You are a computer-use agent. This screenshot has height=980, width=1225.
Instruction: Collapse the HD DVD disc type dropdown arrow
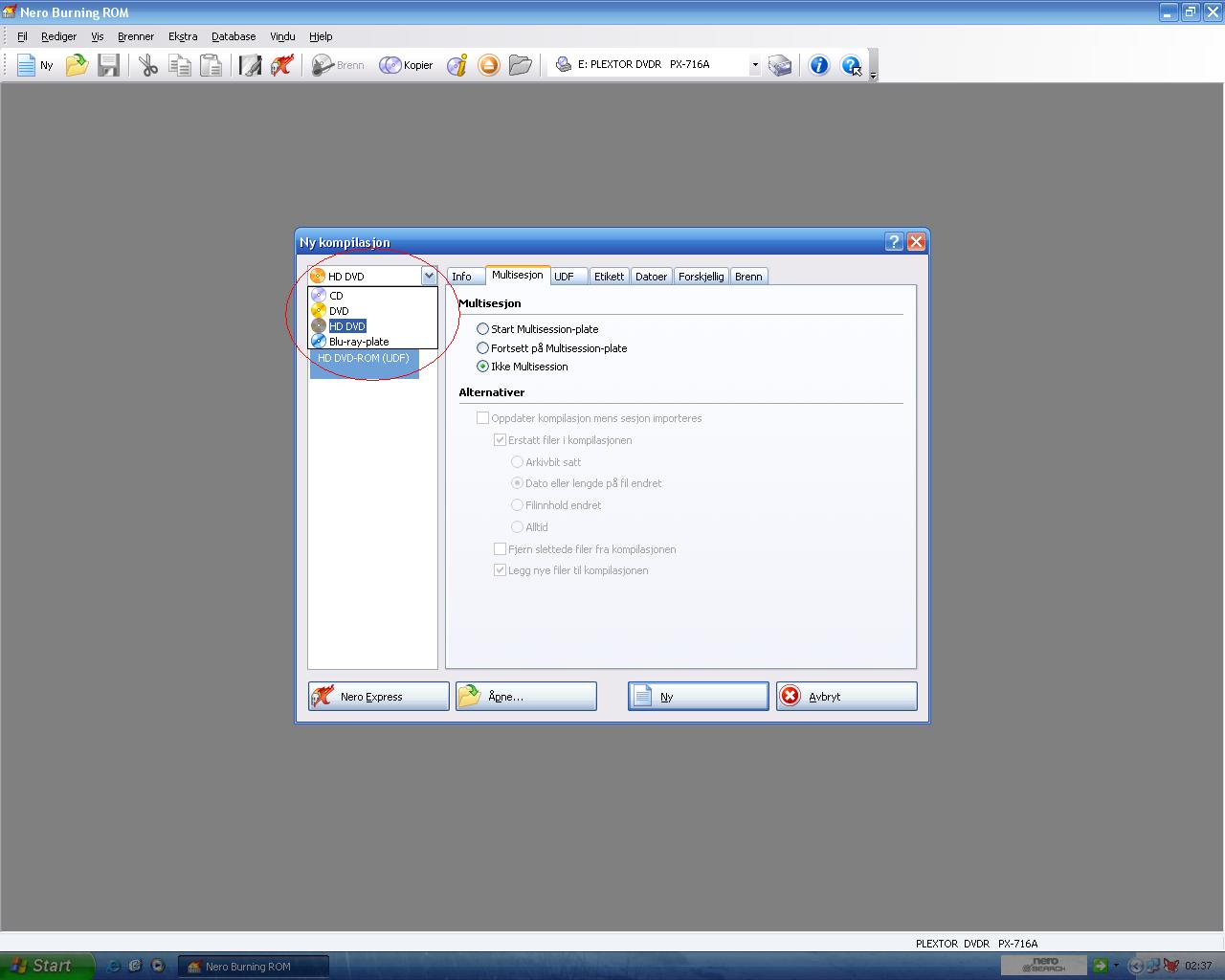(428, 276)
